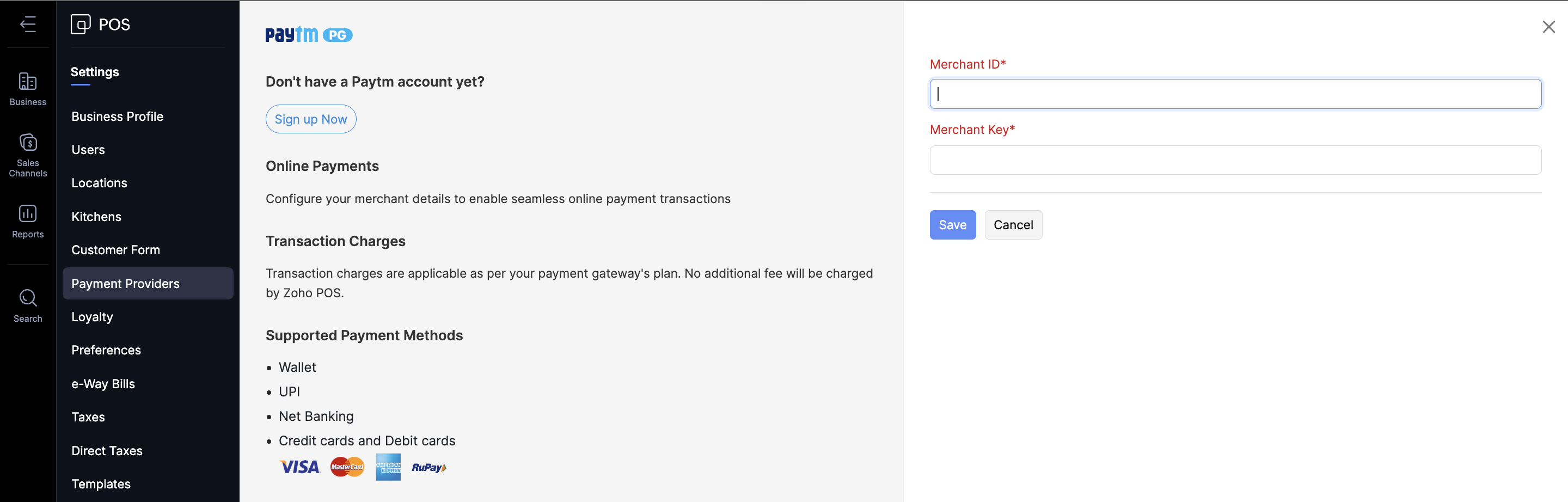
Task: Click into the Merchant Key field
Action: pos(1234,160)
